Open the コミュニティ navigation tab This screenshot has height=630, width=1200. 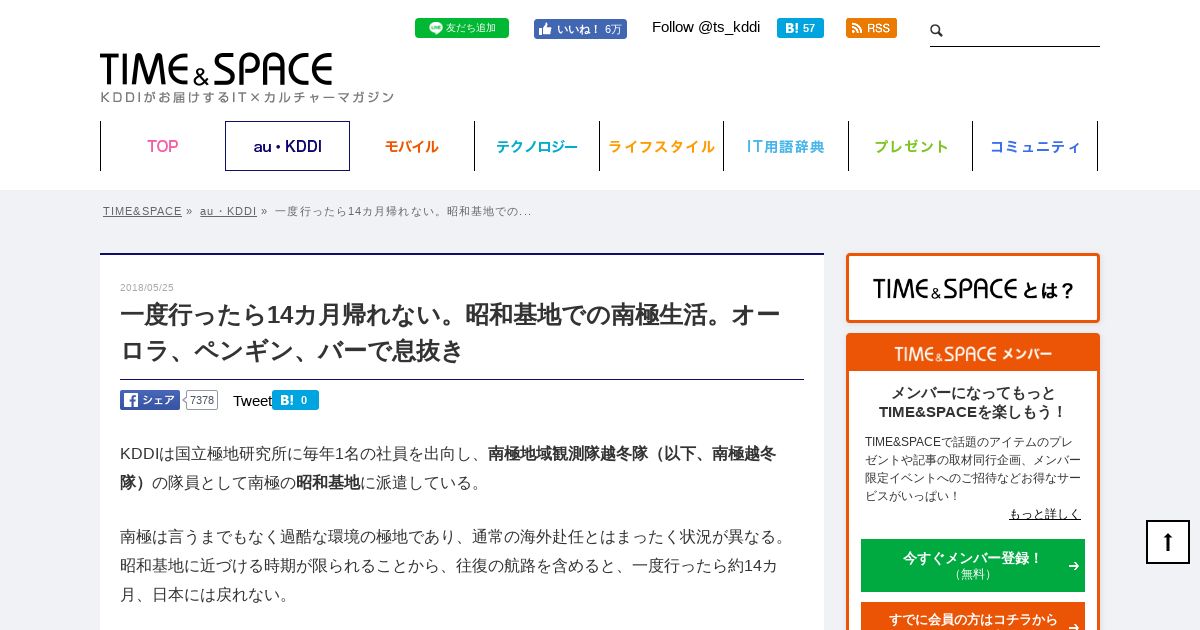(1035, 146)
